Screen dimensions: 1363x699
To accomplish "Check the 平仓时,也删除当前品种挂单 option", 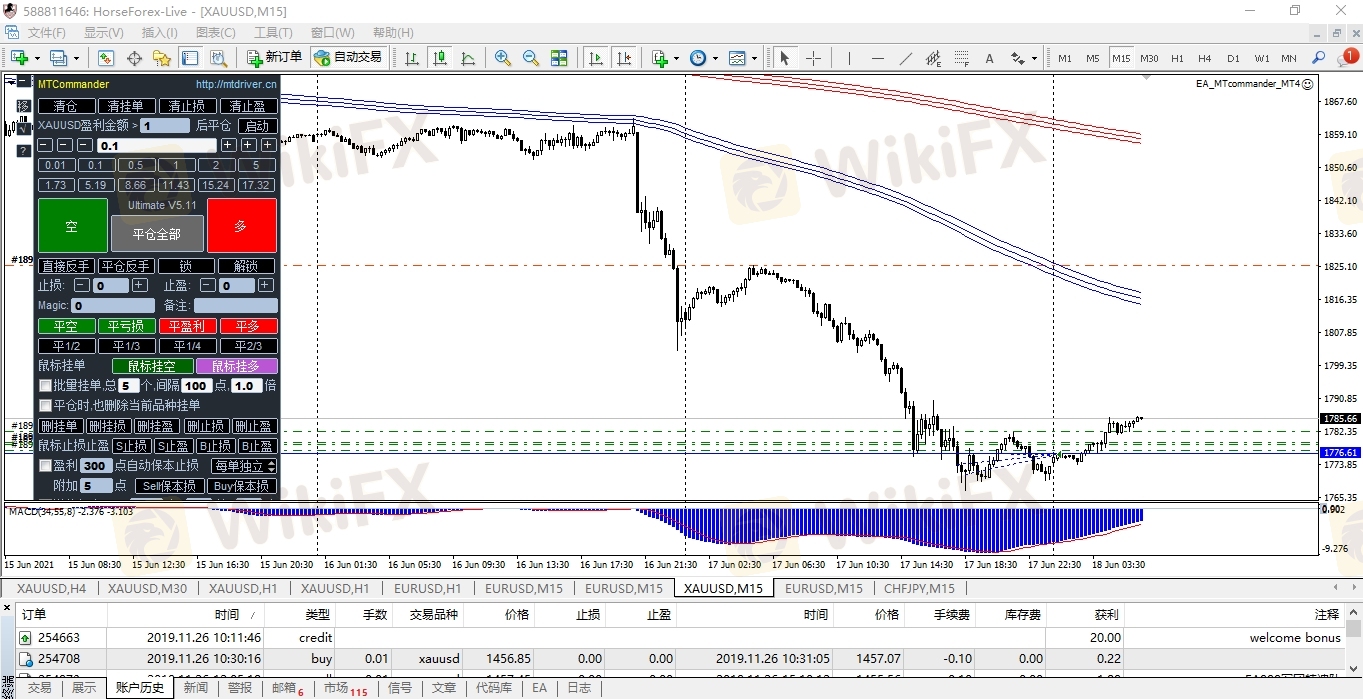I will pyautogui.click(x=45, y=406).
